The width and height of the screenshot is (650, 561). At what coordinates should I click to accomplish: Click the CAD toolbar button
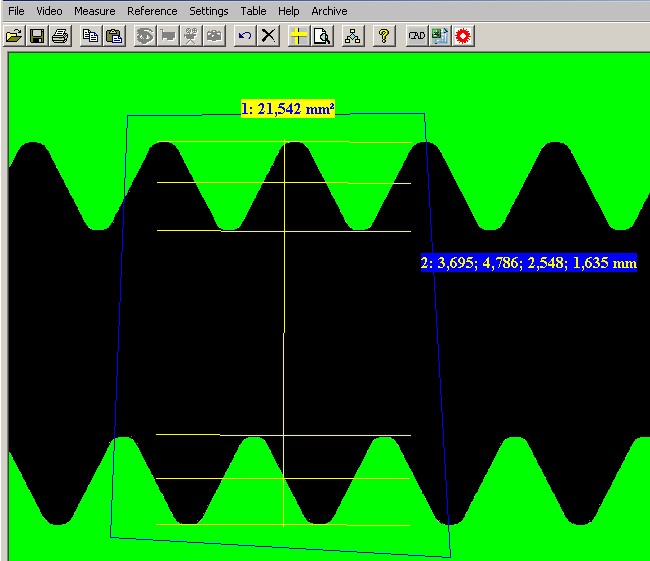pos(417,36)
